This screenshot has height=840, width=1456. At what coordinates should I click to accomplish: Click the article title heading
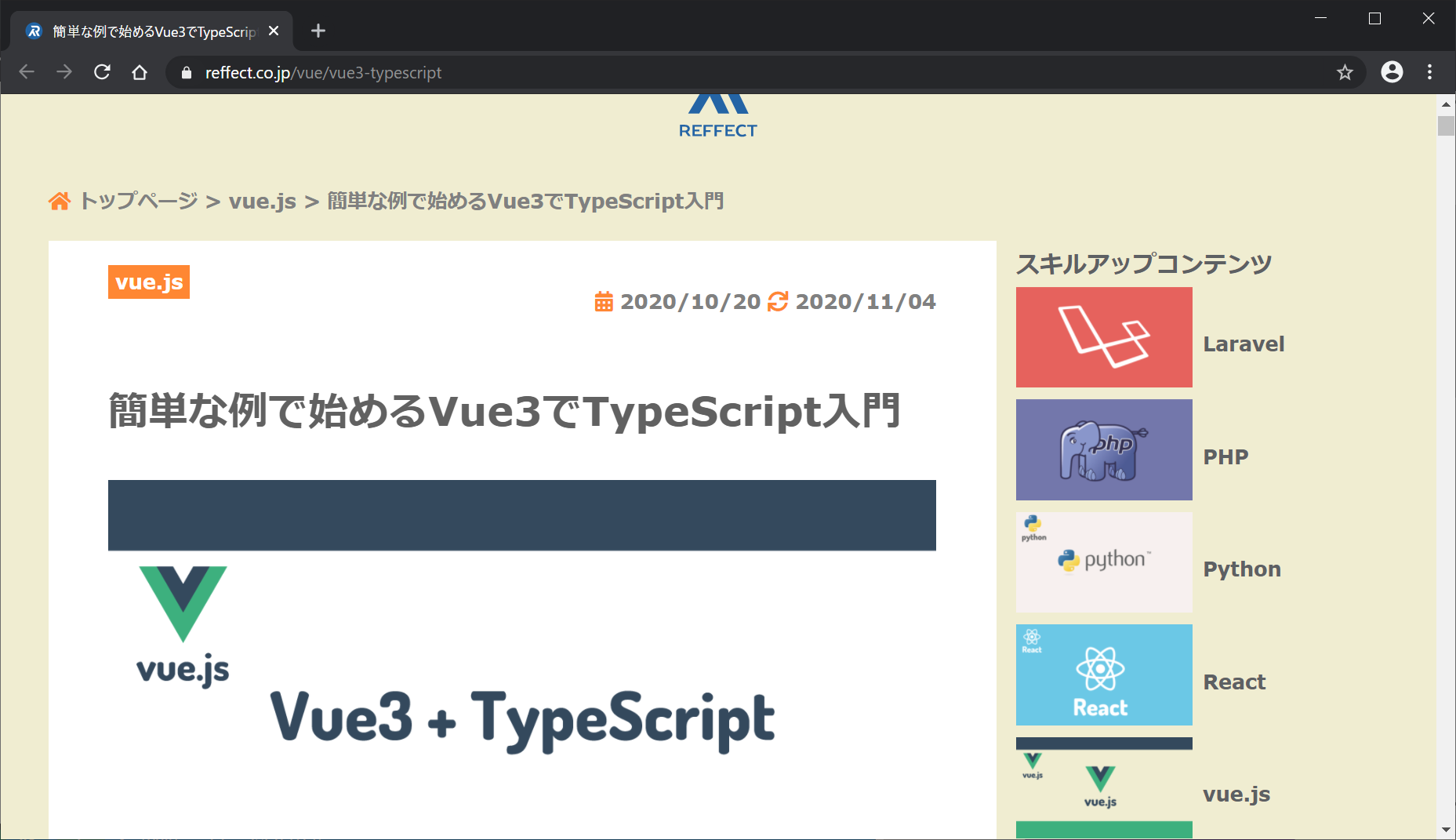click(x=504, y=411)
